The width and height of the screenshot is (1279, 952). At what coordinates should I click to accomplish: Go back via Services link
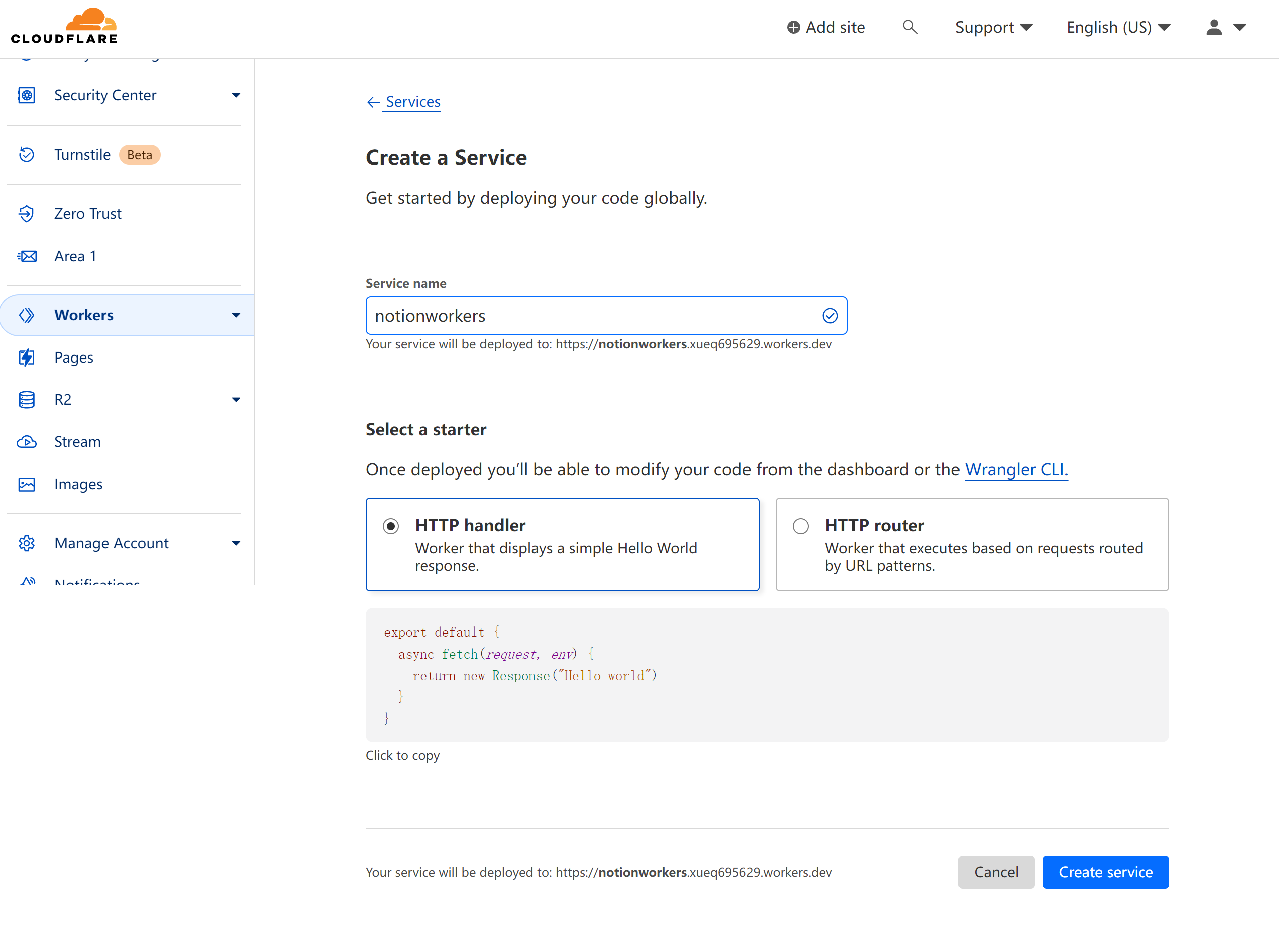[413, 102]
